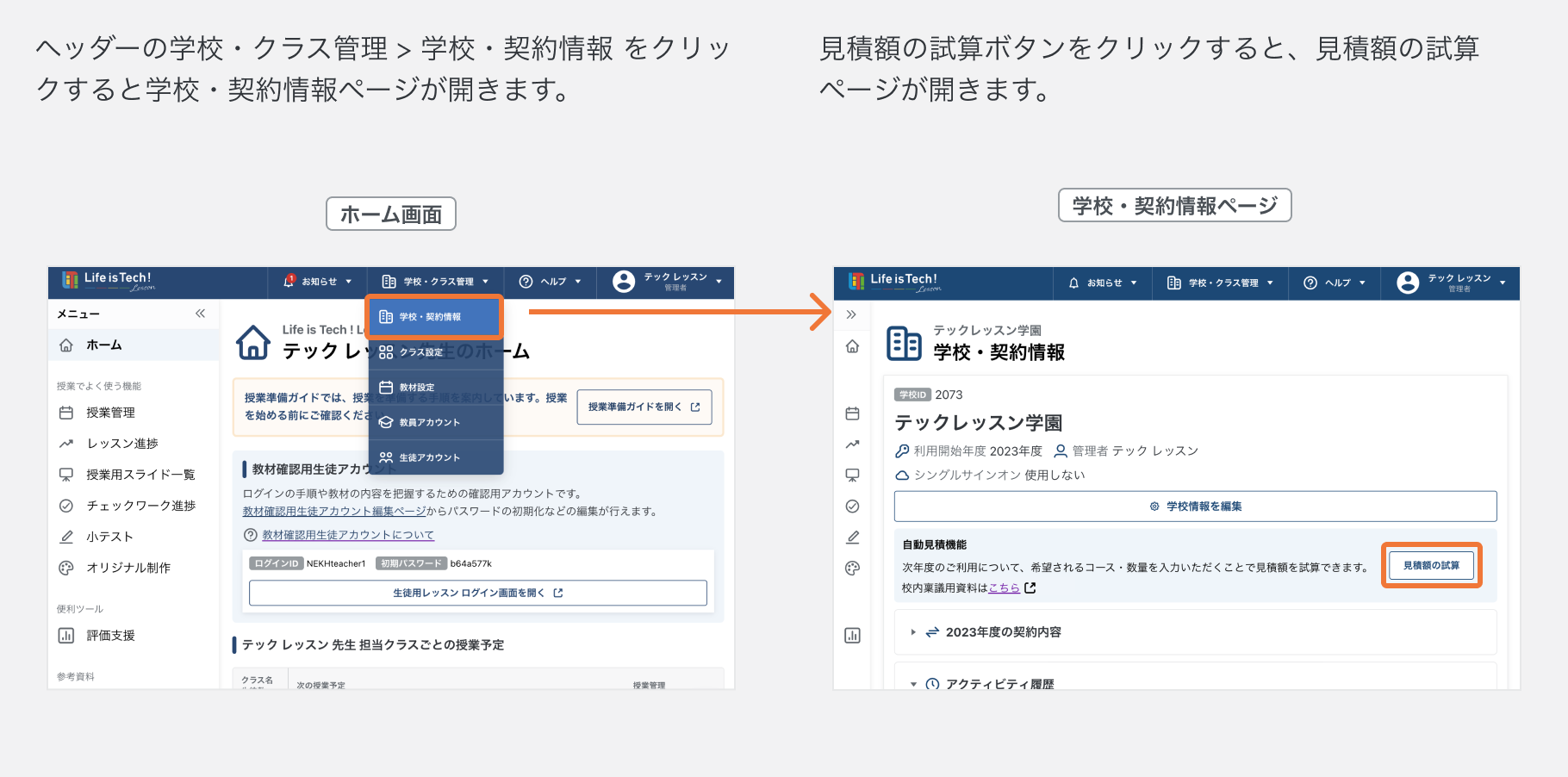Open 授業用スライド一覧 via the screen icon
Screen dimensions: 1568x777
click(67, 474)
